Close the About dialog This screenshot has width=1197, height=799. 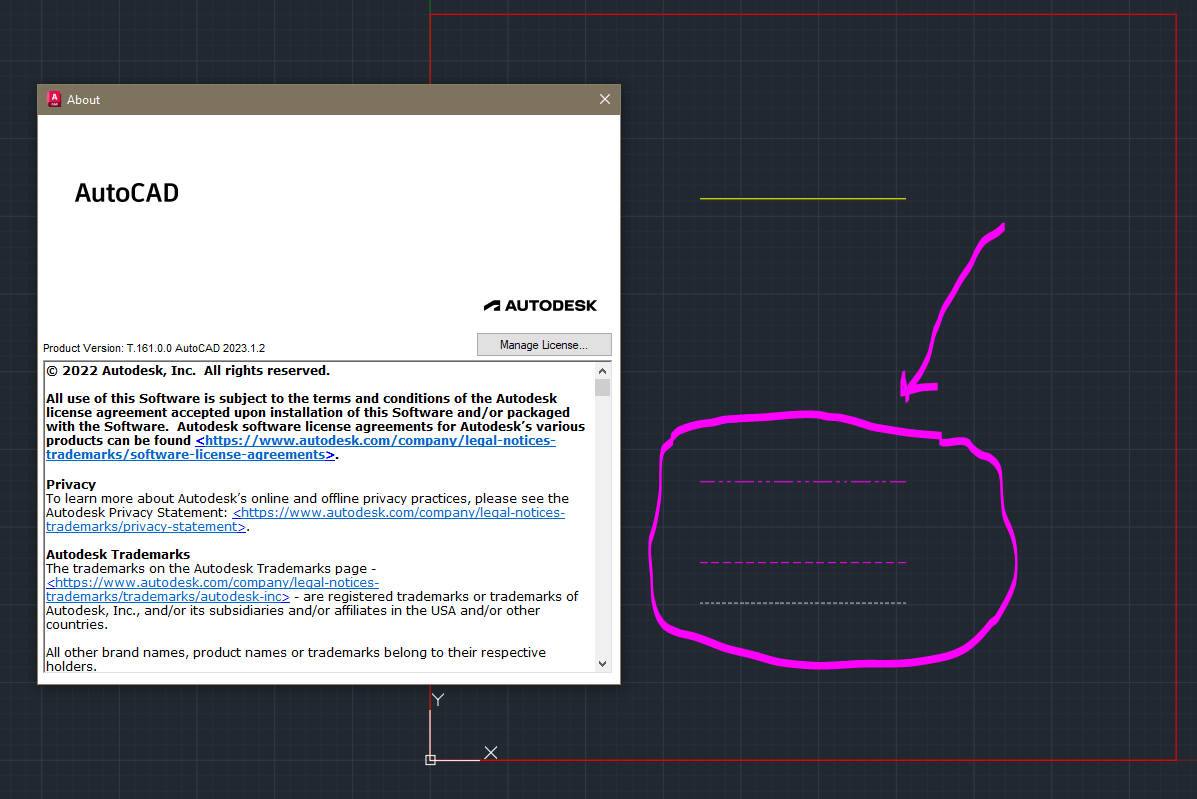pos(604,99)
